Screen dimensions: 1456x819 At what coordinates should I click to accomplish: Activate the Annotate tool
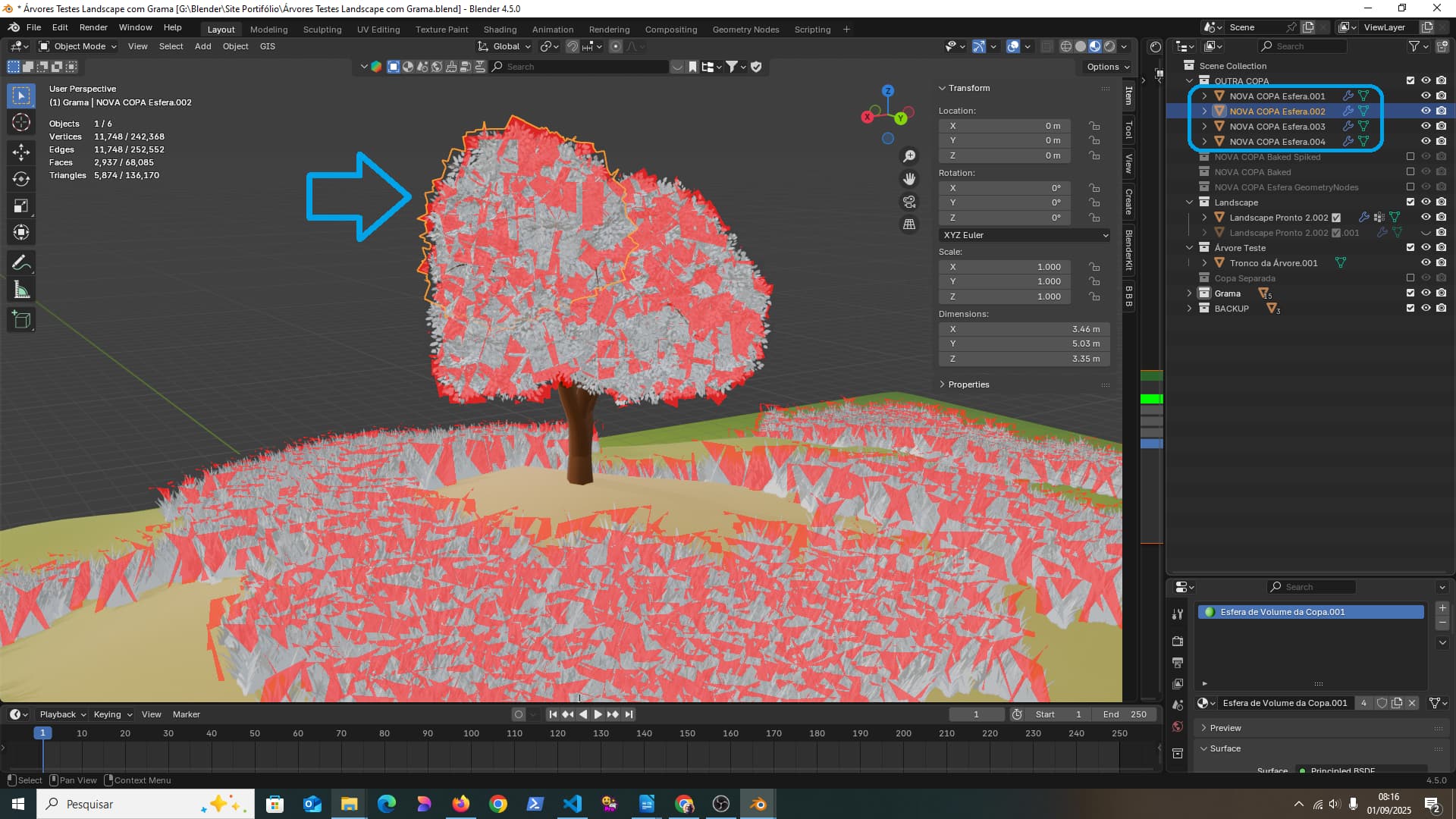tap(21, 263)
